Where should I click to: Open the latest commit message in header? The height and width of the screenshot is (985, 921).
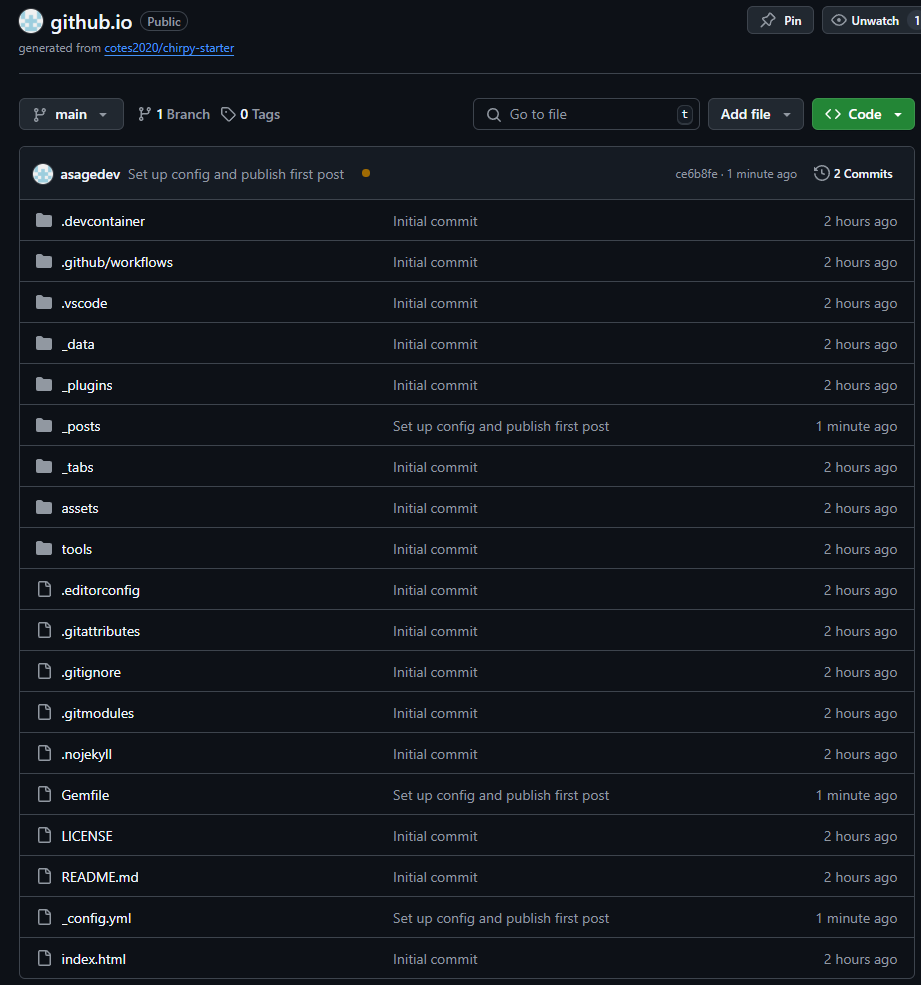(x=236, y=175)
